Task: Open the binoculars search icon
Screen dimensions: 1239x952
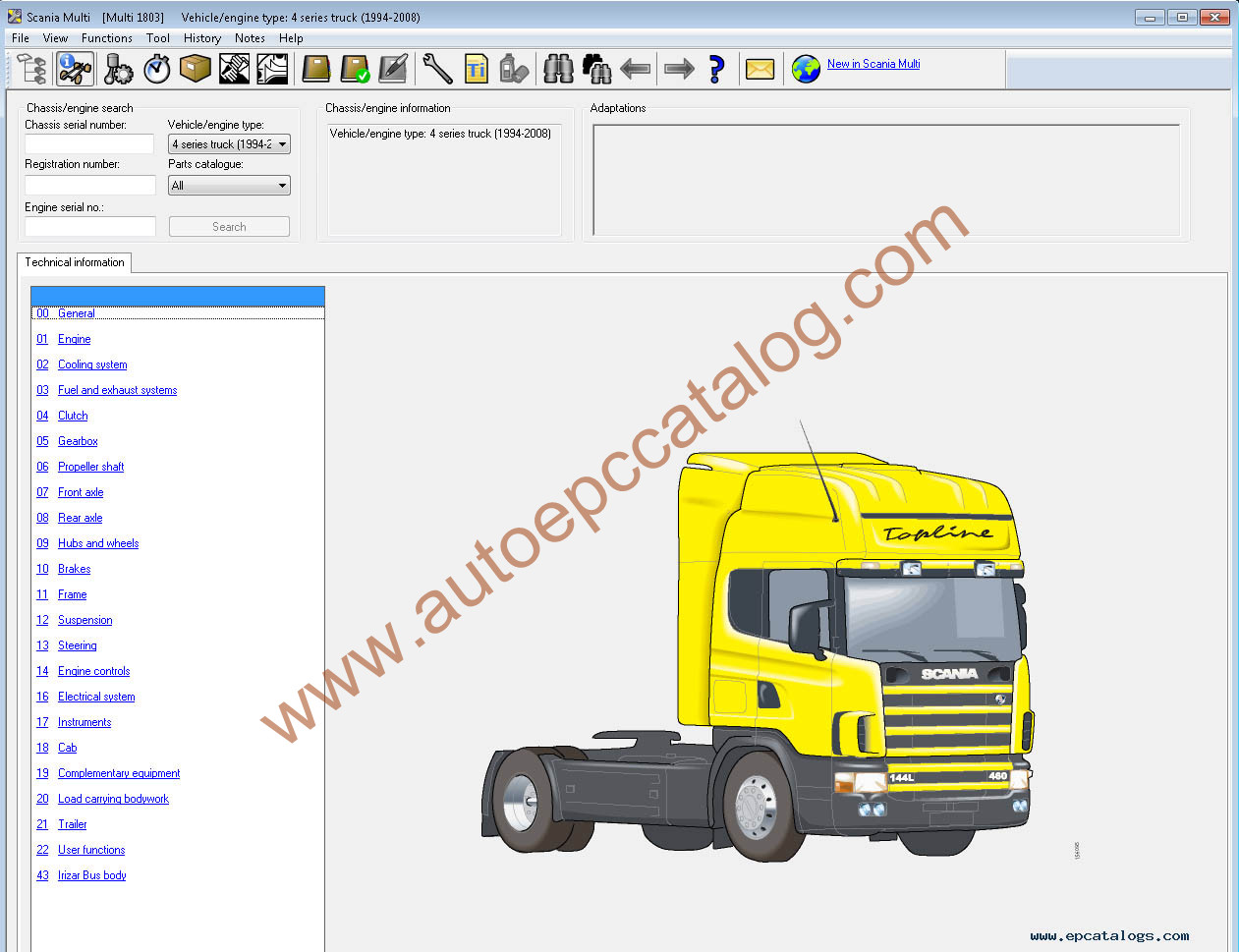Action: [558, 69]
